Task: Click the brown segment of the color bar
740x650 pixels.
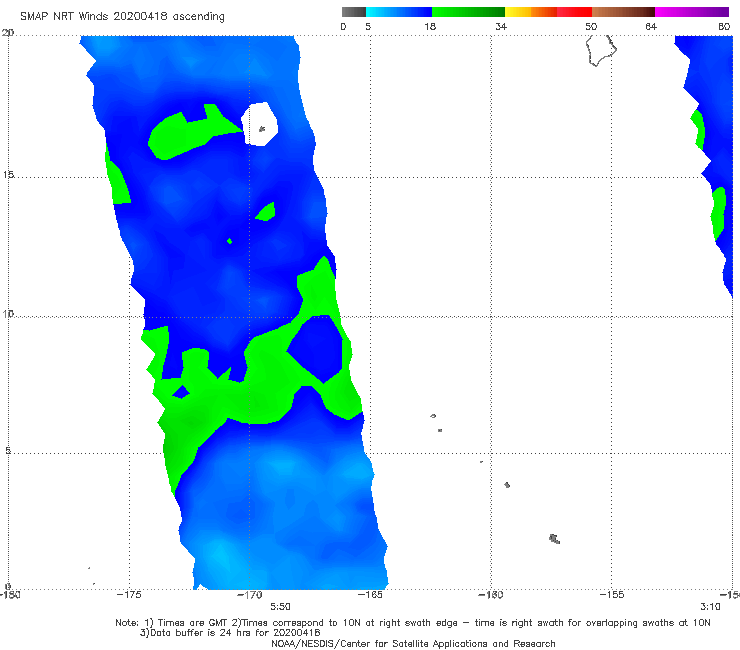Action: pyautogui.click(x=623, y=12)
